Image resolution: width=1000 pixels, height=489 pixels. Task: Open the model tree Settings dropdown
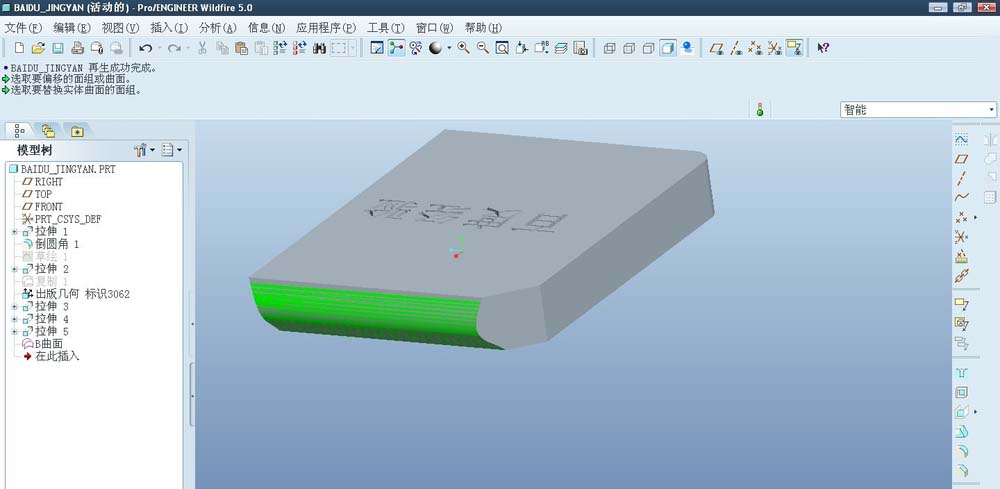[145, 150]
